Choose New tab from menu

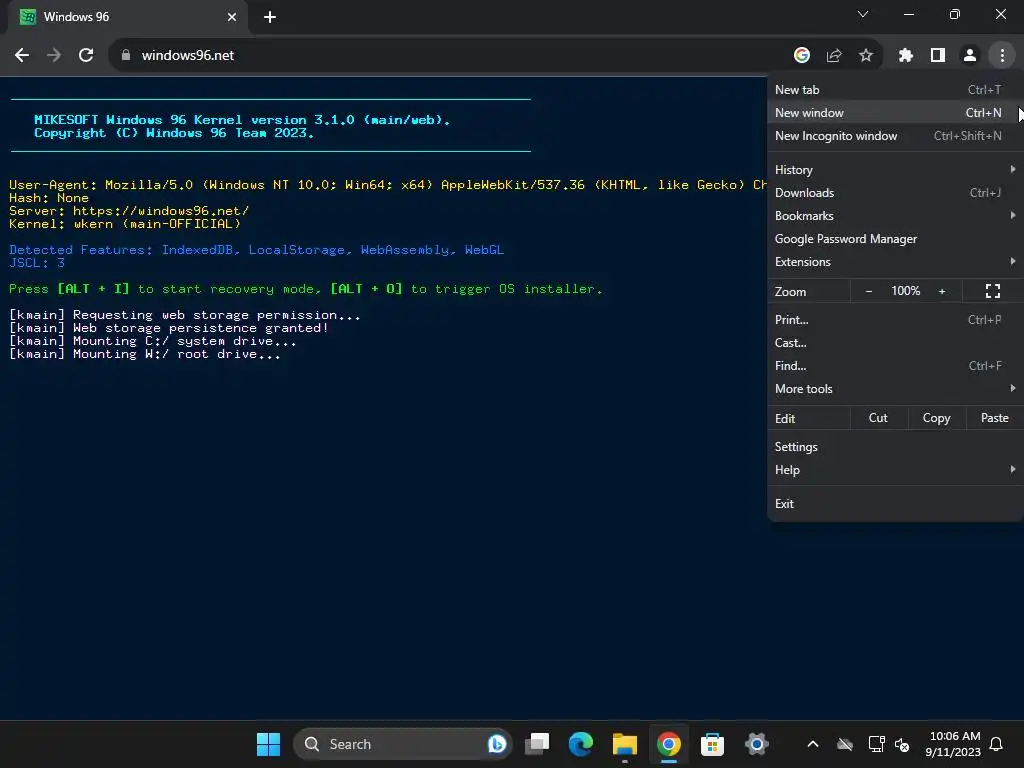[x=895, y=90]
